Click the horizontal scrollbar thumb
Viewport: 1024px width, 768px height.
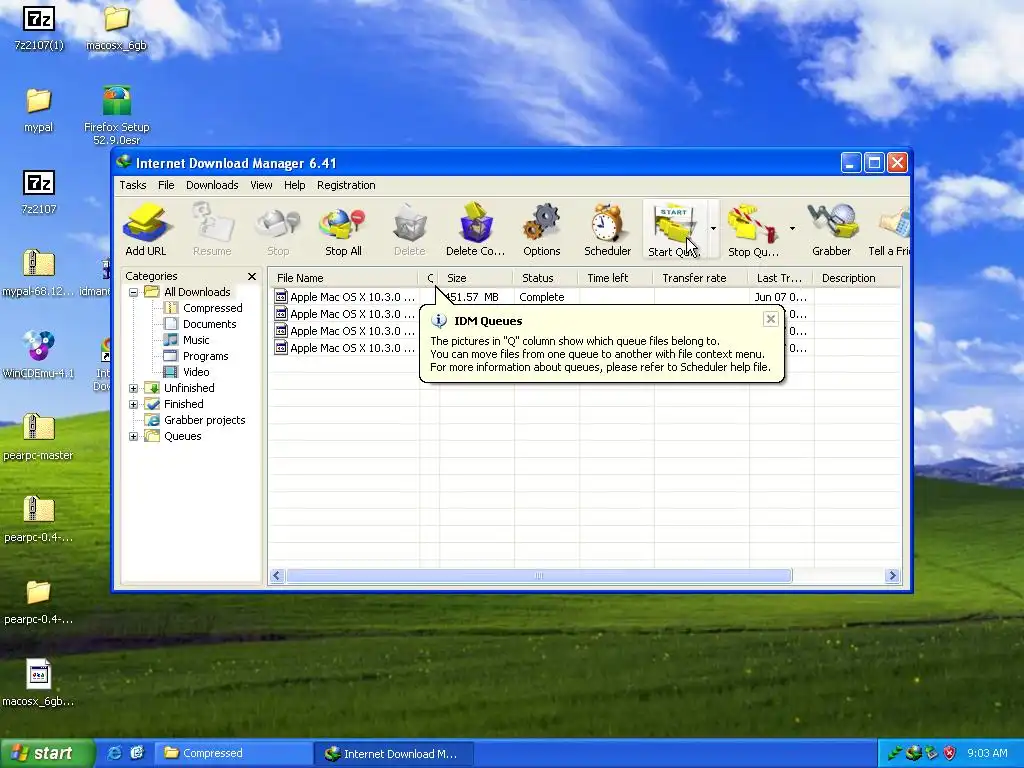coord(539,576)
